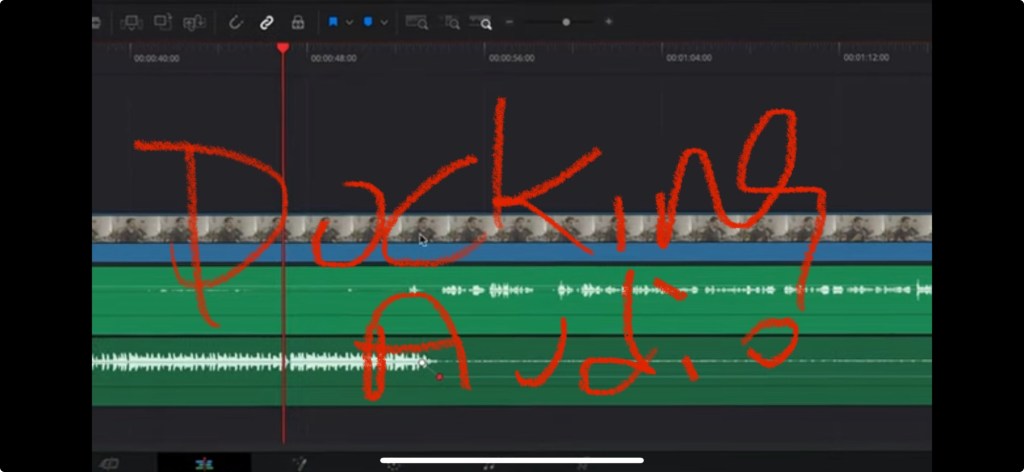Click the Overwrite Clip toolbar icon
This screenshot has height=472, width=1024.
click(x=163, y=22)
